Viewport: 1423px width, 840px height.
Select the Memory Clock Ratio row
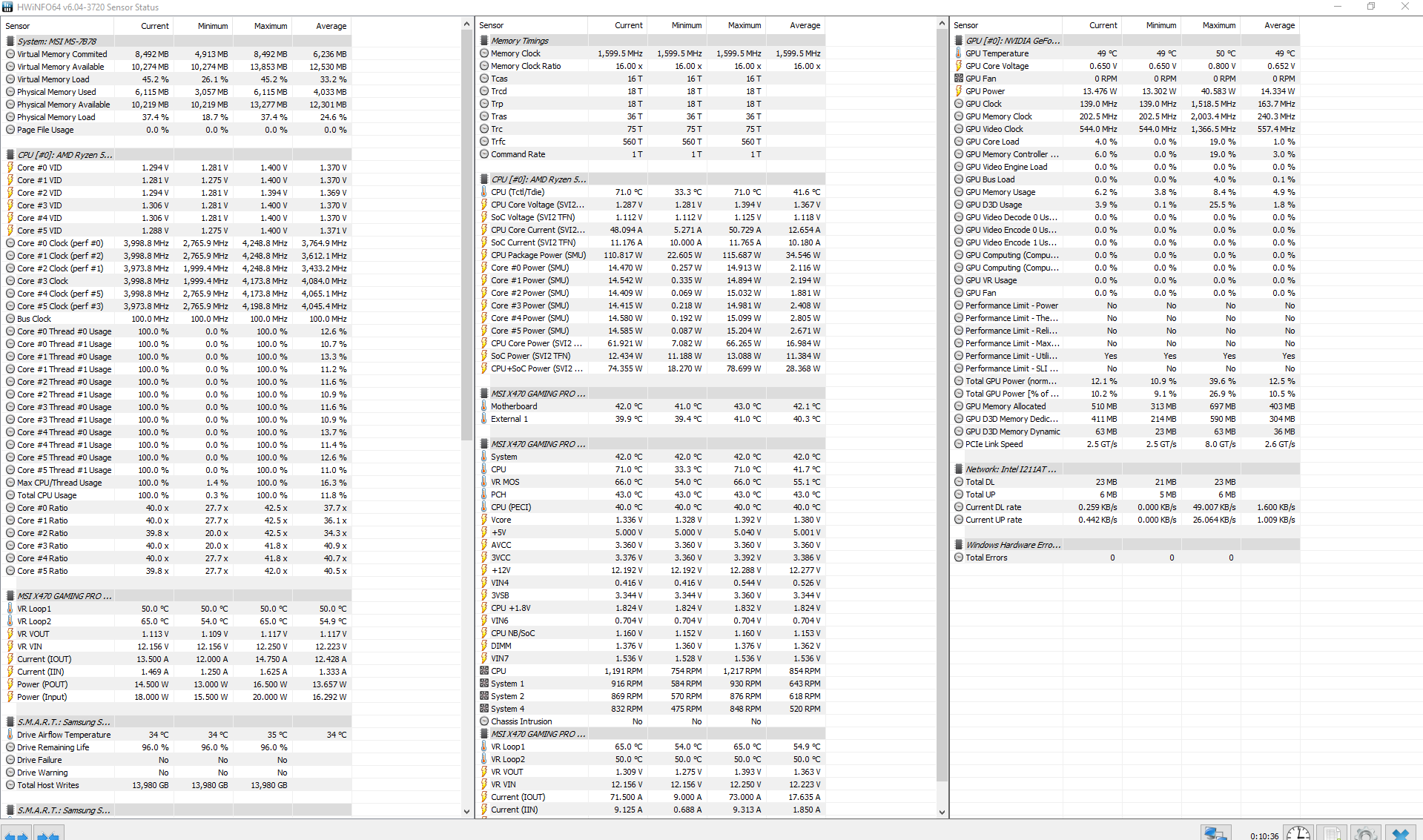pos(650,66)
